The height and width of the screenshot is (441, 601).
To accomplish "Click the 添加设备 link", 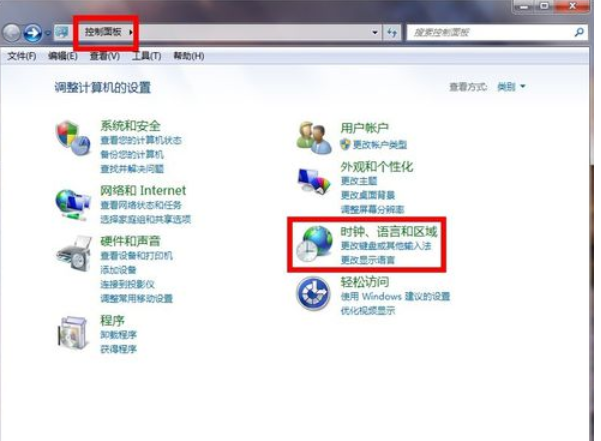I will (x=118, y=271).
